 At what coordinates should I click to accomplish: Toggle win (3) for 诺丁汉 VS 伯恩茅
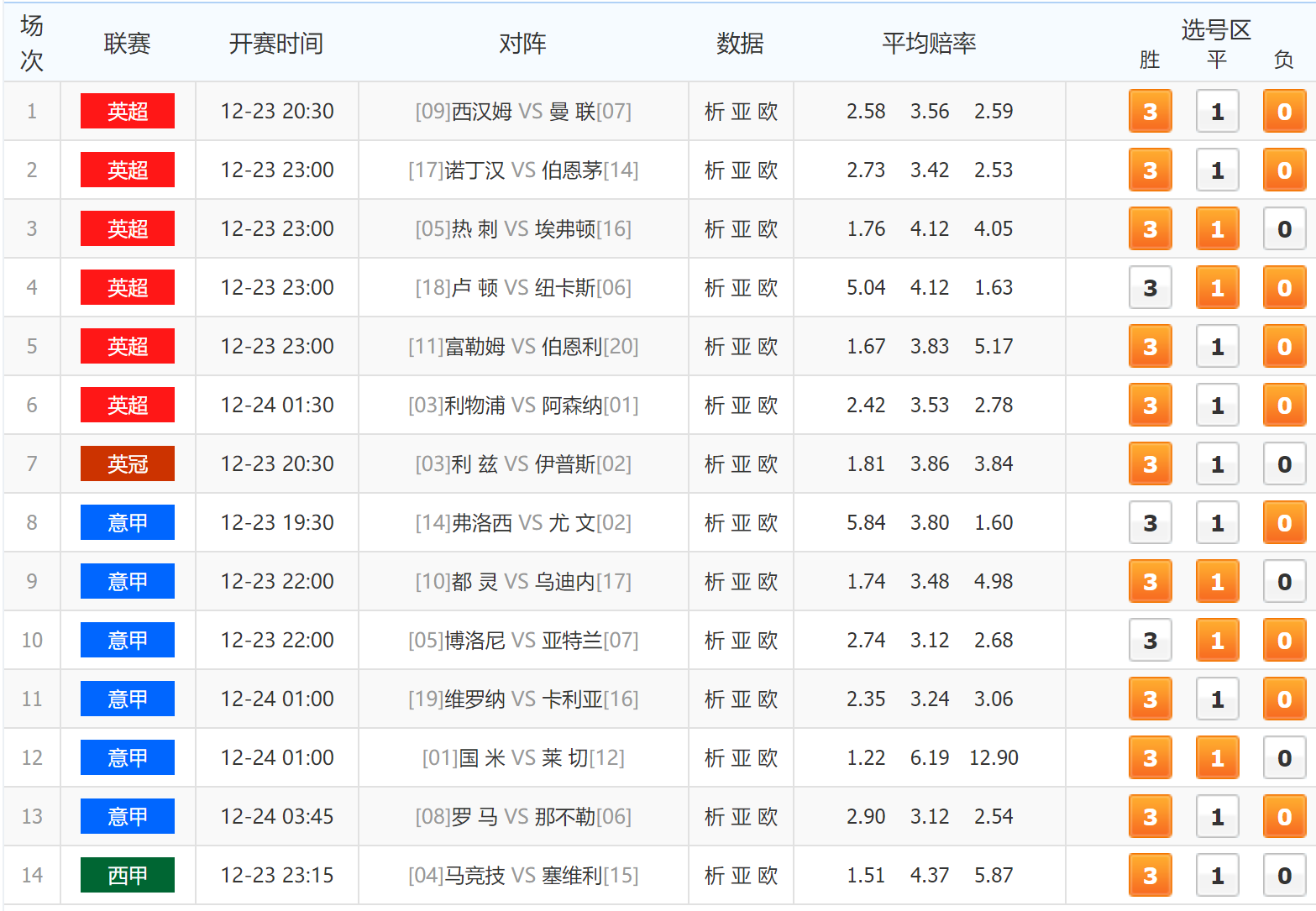click(x=1150, y=170)
